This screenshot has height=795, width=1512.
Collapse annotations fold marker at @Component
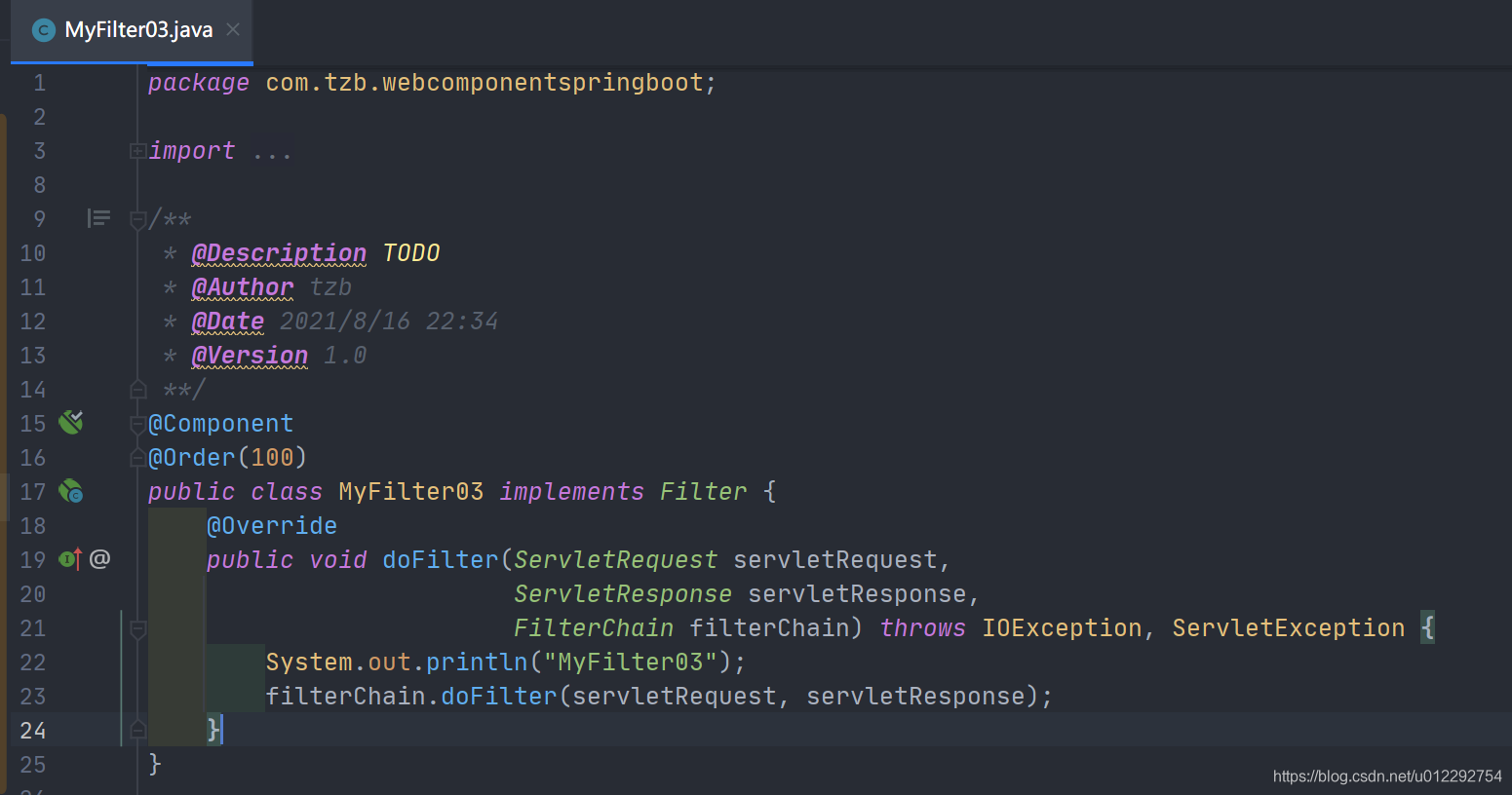point(137,424)
